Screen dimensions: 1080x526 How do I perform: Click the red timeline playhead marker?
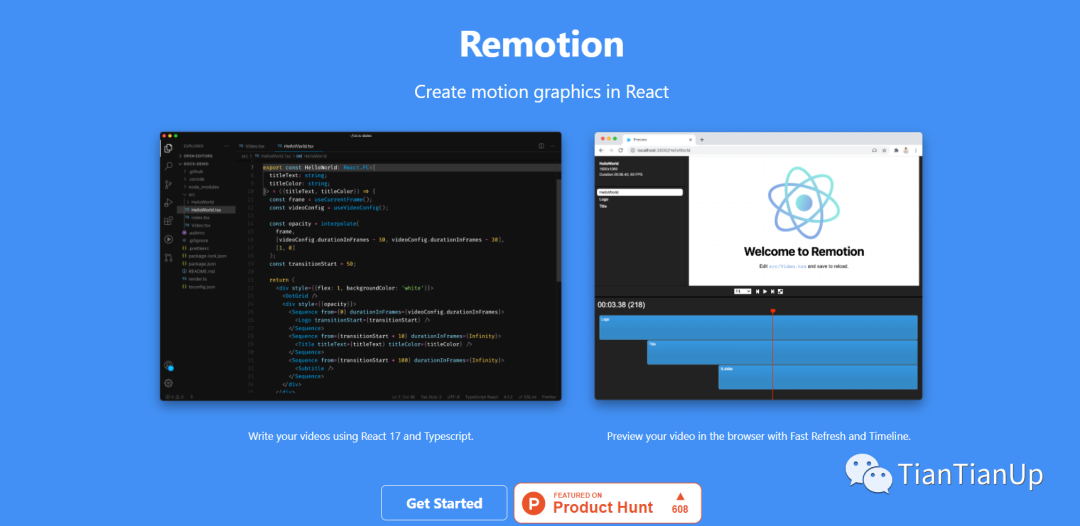pos(773,311)
